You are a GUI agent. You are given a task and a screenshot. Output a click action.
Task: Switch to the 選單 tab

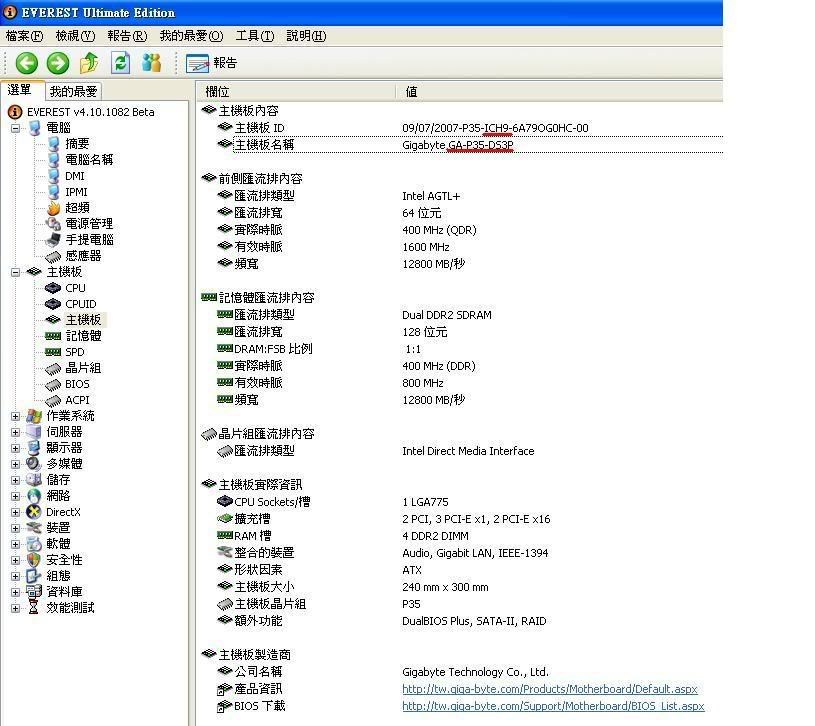coord(20,90)
